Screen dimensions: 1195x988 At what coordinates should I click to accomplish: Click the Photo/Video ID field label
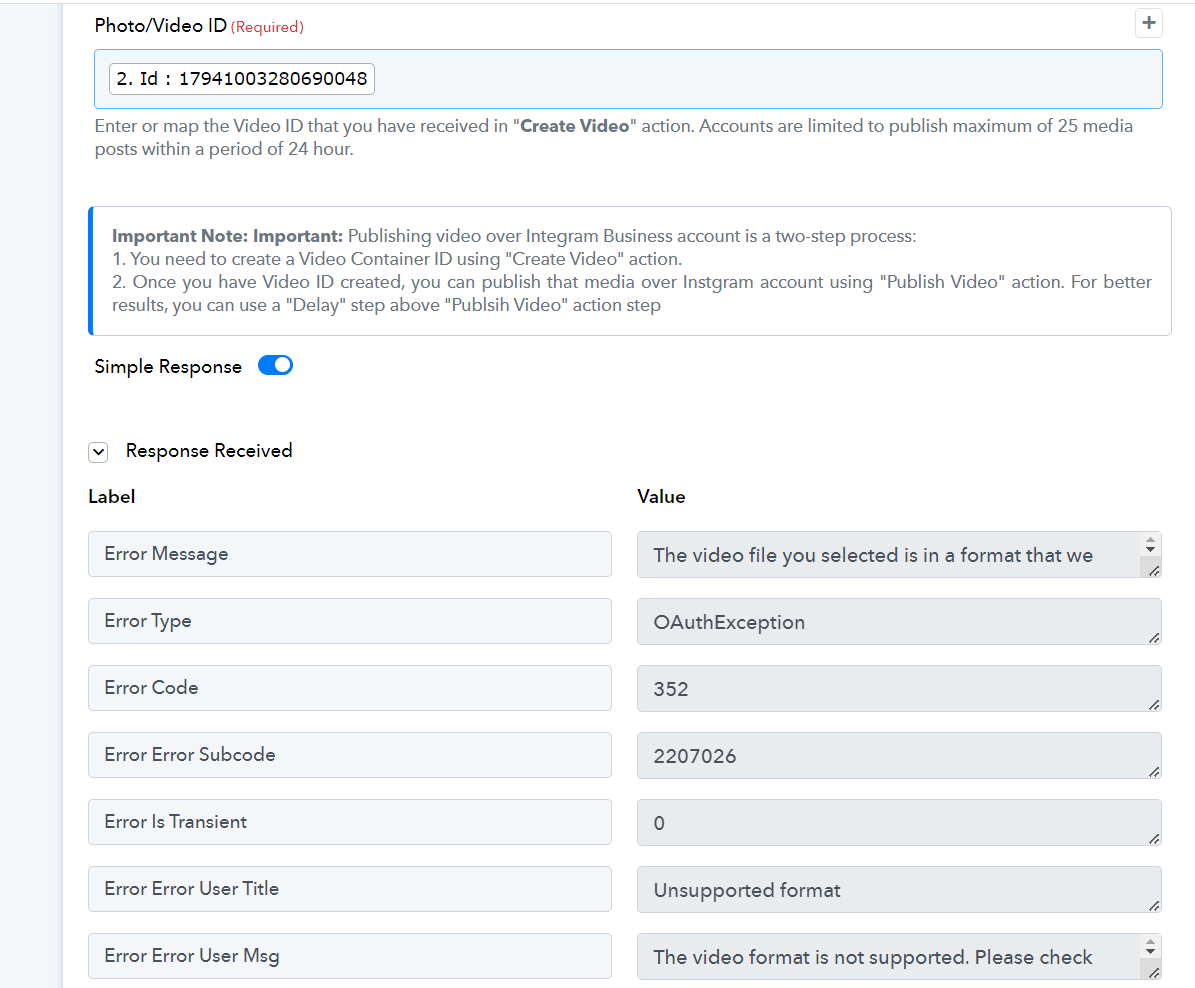161,25
